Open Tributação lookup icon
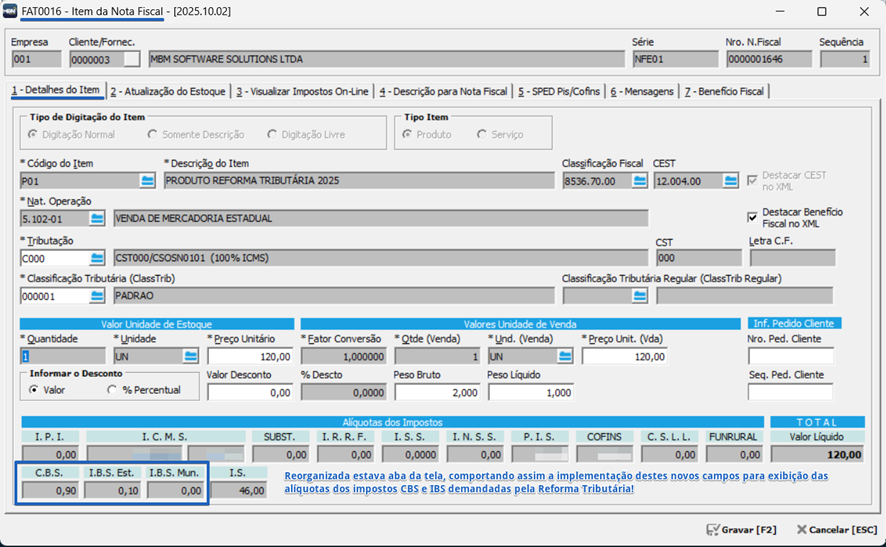Viewport: 886px width, 547px height. pyautogui.click(x=97, y=258)
